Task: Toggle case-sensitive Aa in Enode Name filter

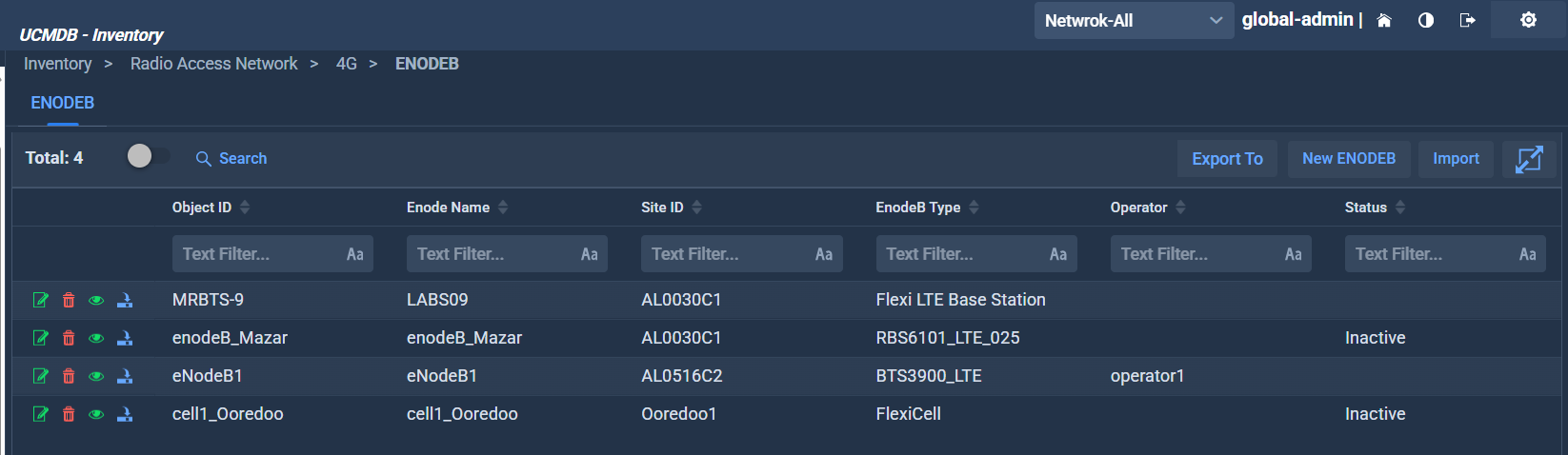Action: point(589,254)
